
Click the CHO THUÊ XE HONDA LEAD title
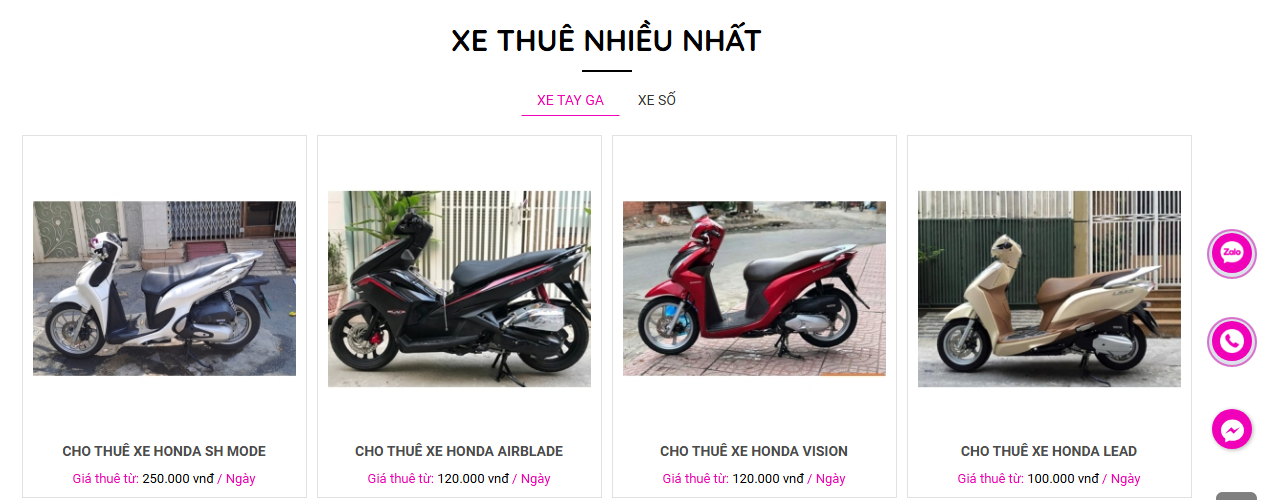coord(1049,451)
